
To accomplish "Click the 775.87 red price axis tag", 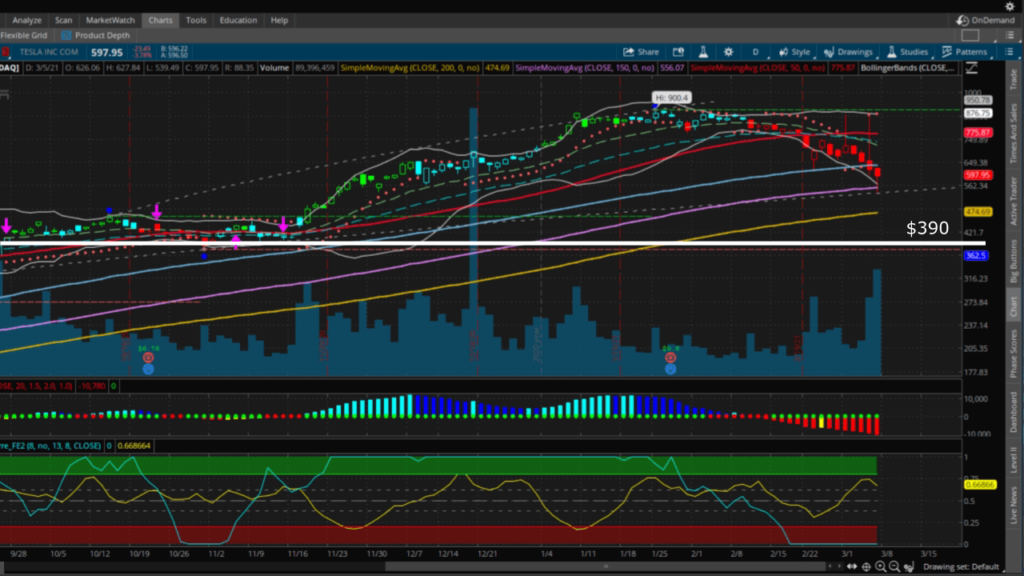I will point(978,133).
